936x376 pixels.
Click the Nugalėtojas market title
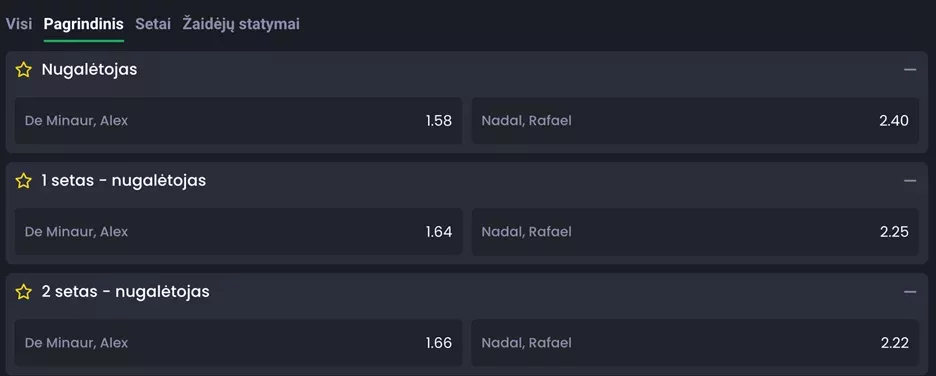90,70
